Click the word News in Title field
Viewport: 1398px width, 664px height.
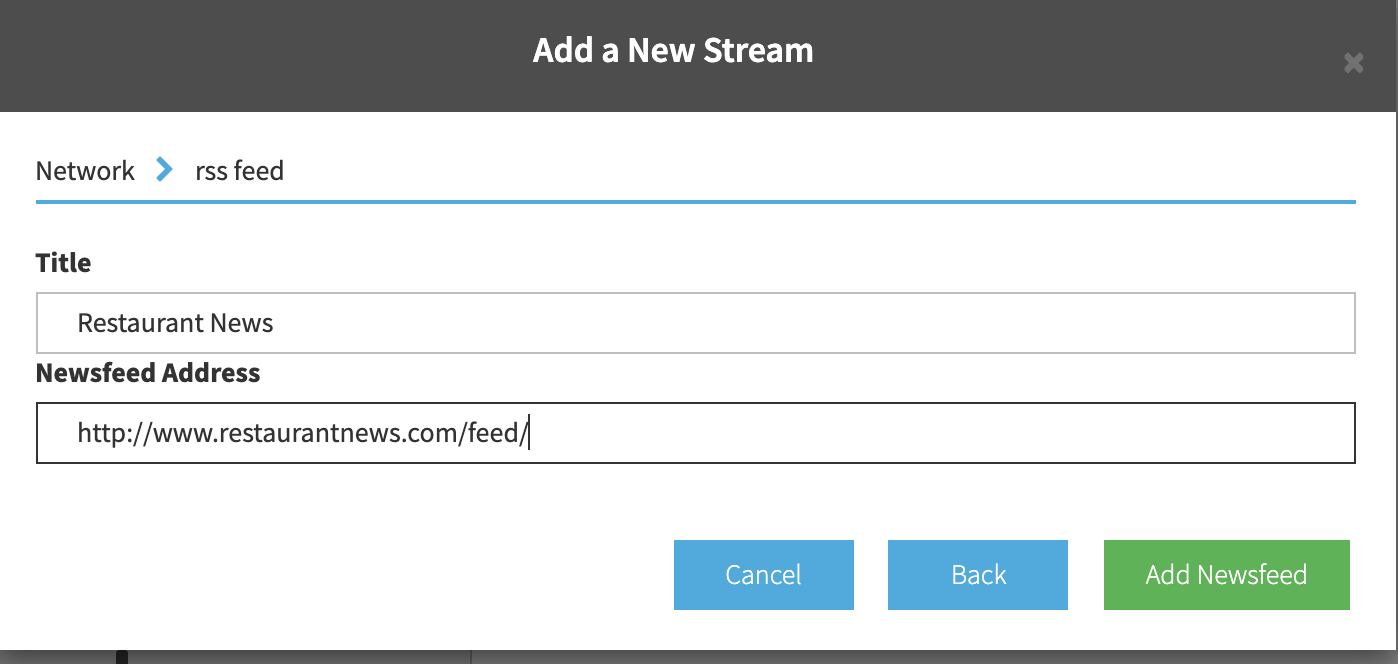tap(241, 323)
